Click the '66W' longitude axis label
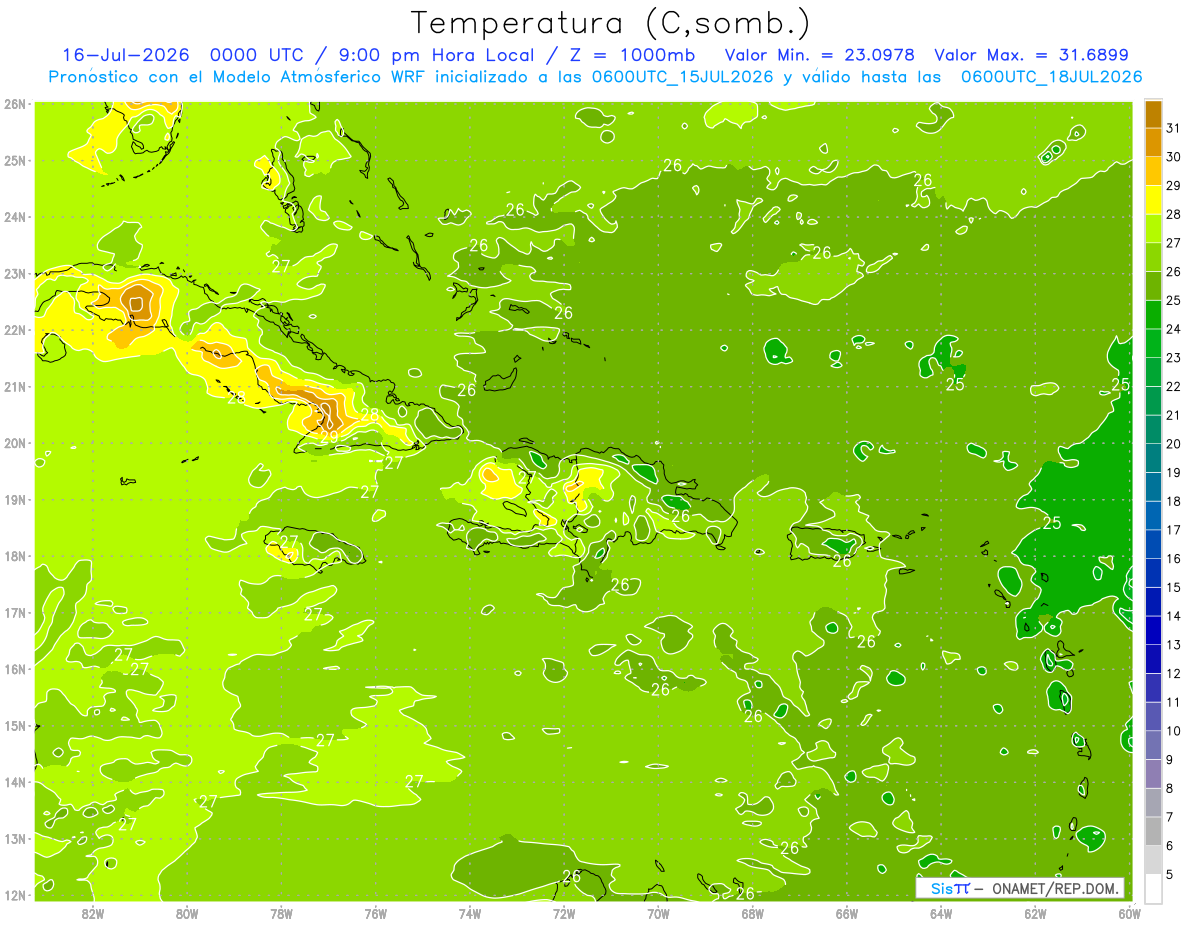 847,913
